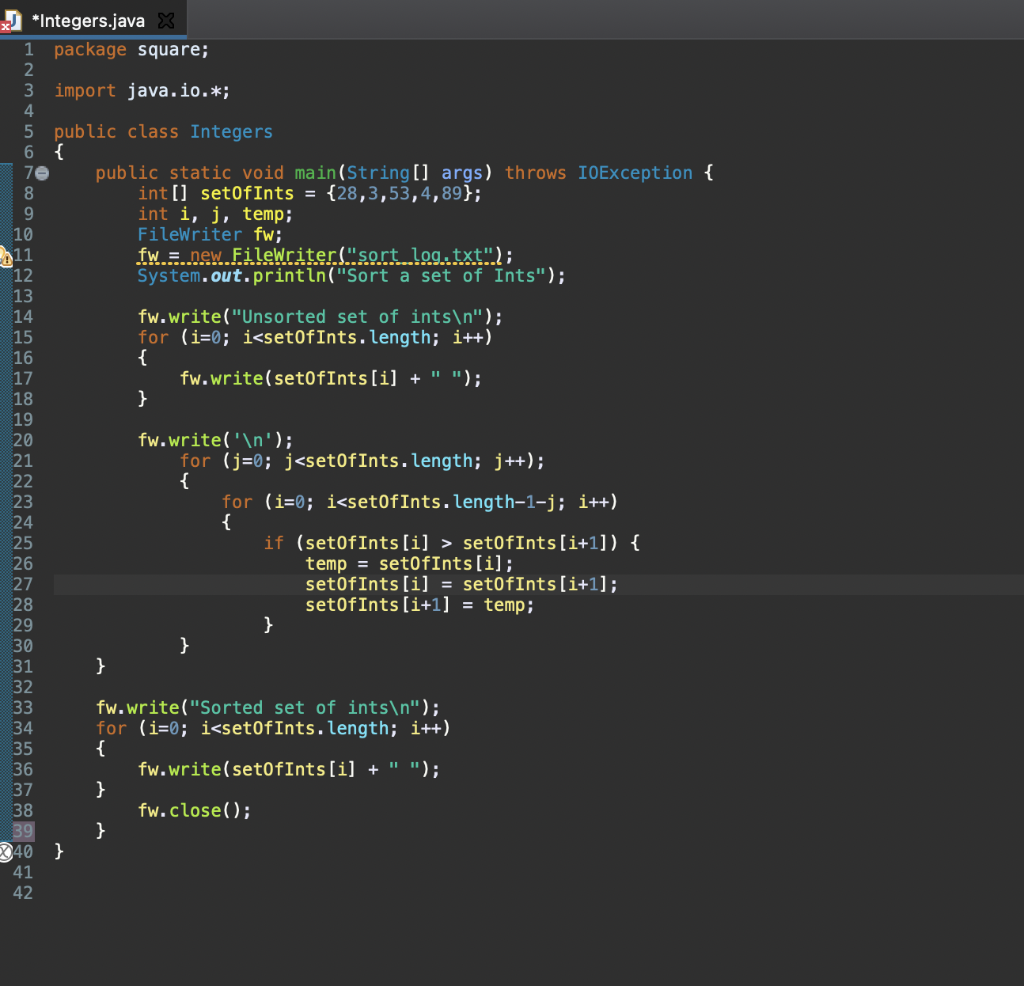
Task: Click line number 1 in the gutter
Action: [29, 50]
